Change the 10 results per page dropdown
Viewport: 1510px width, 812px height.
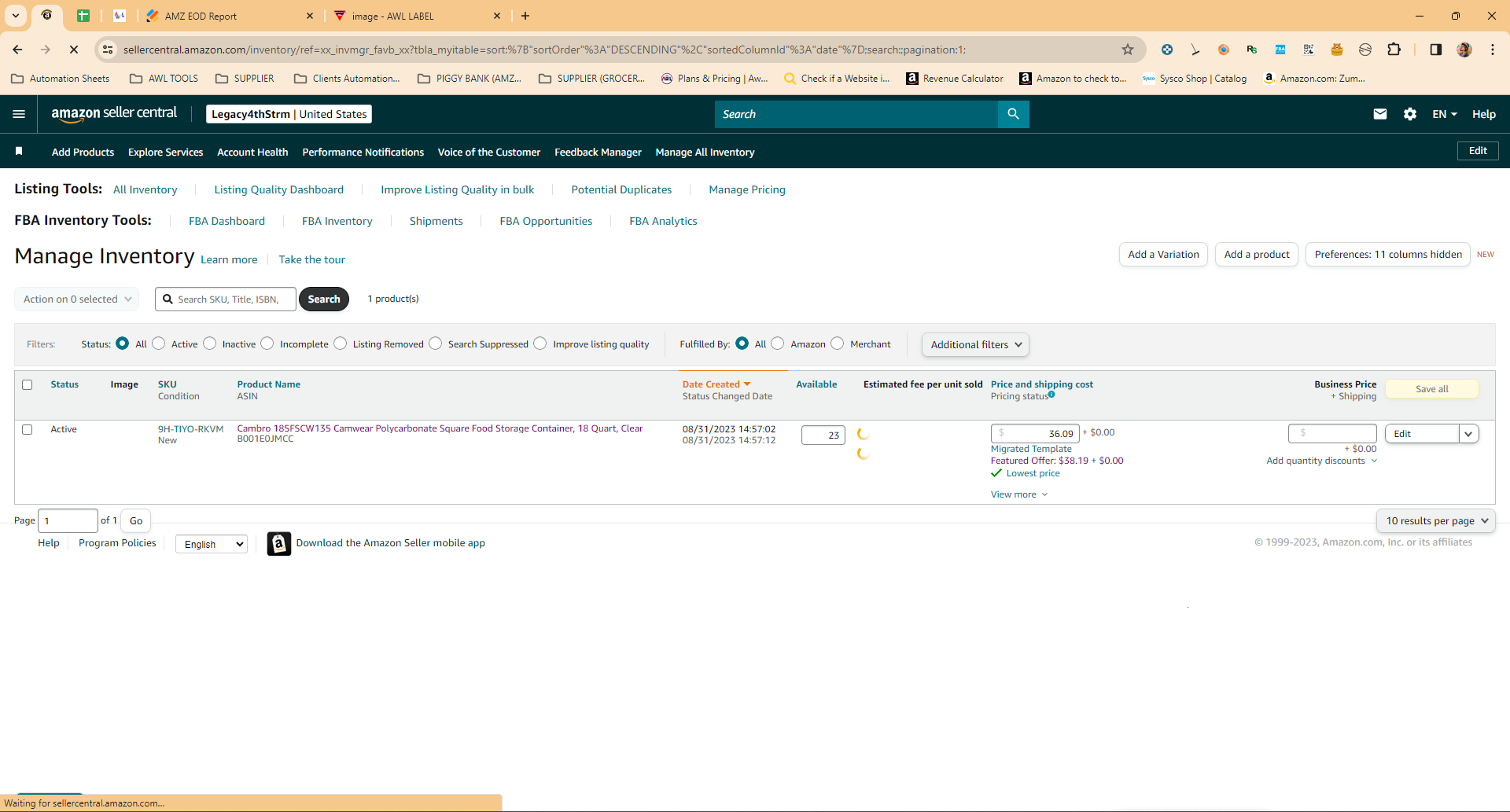[1436, 520]
